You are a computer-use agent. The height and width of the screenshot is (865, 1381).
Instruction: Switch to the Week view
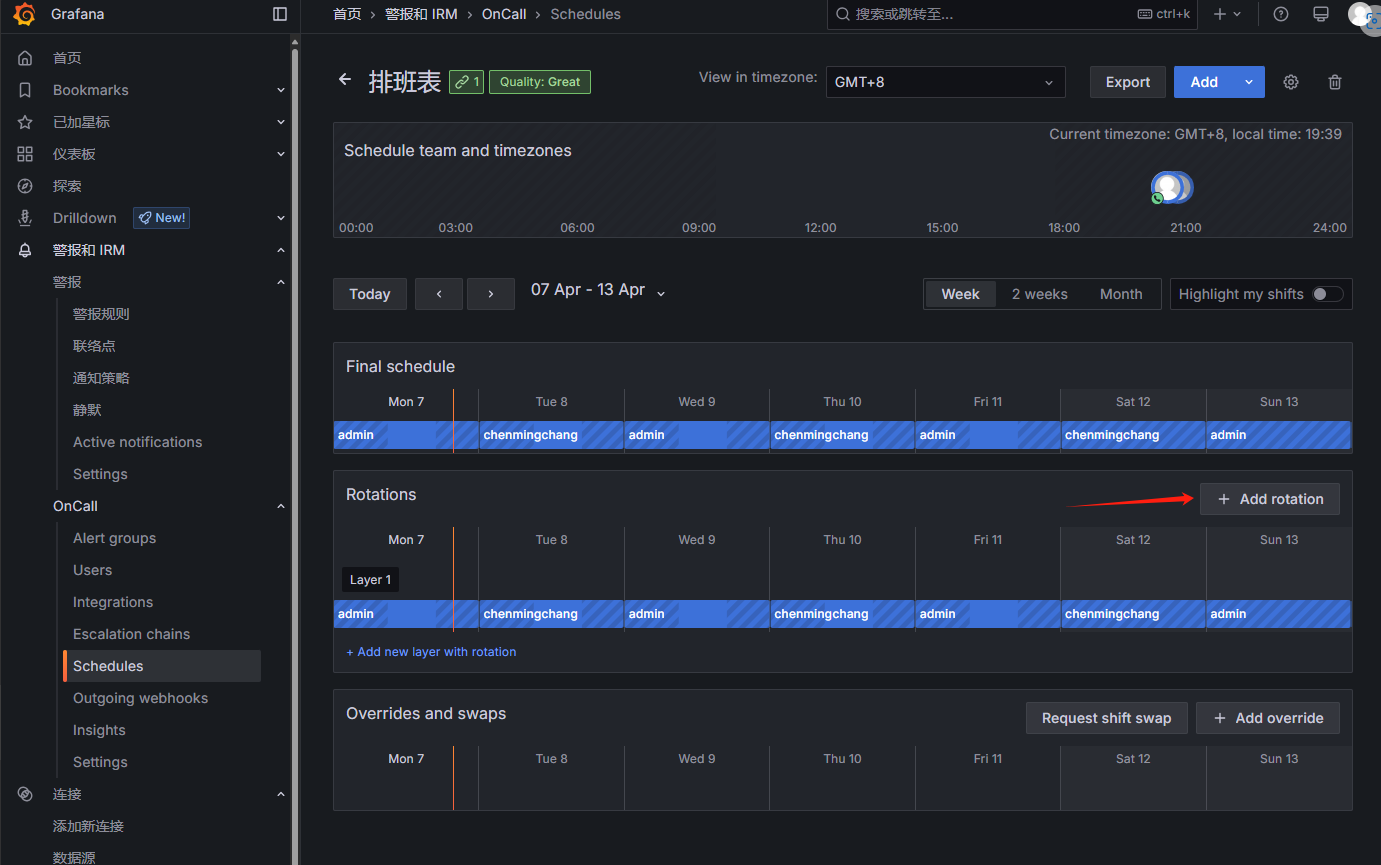click(960, 294)
